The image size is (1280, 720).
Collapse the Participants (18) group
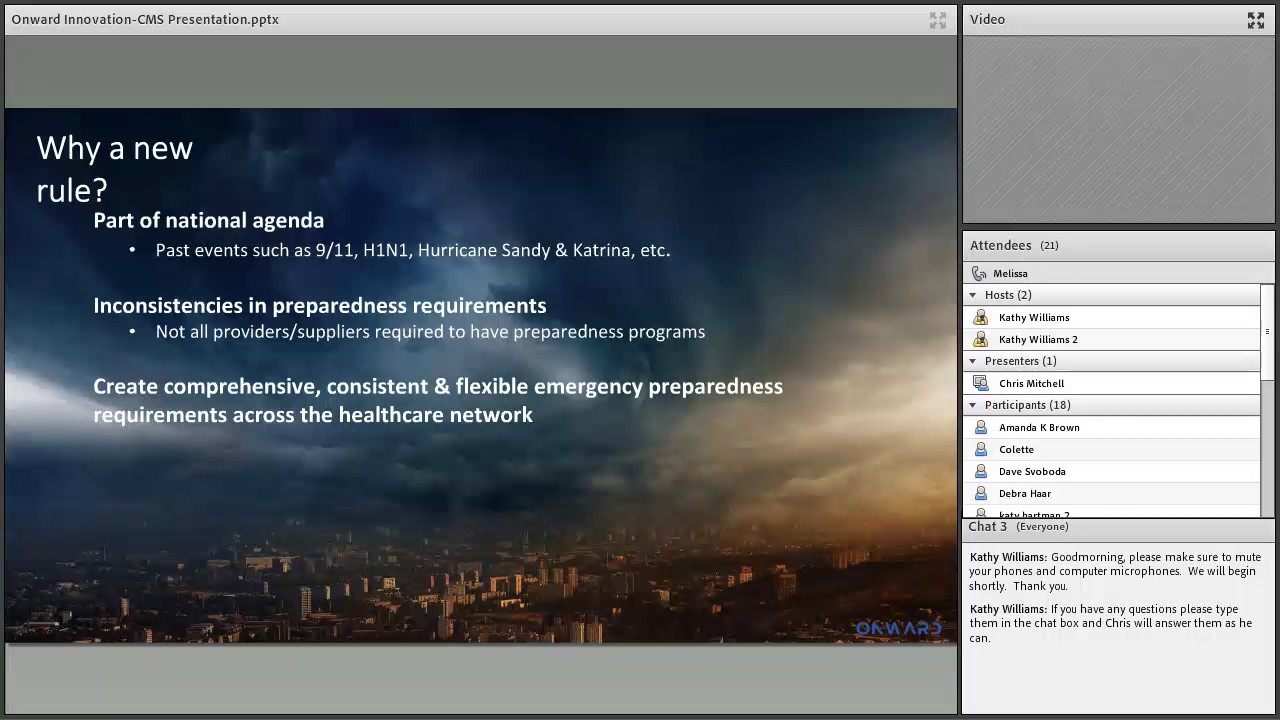coord(972,406)
